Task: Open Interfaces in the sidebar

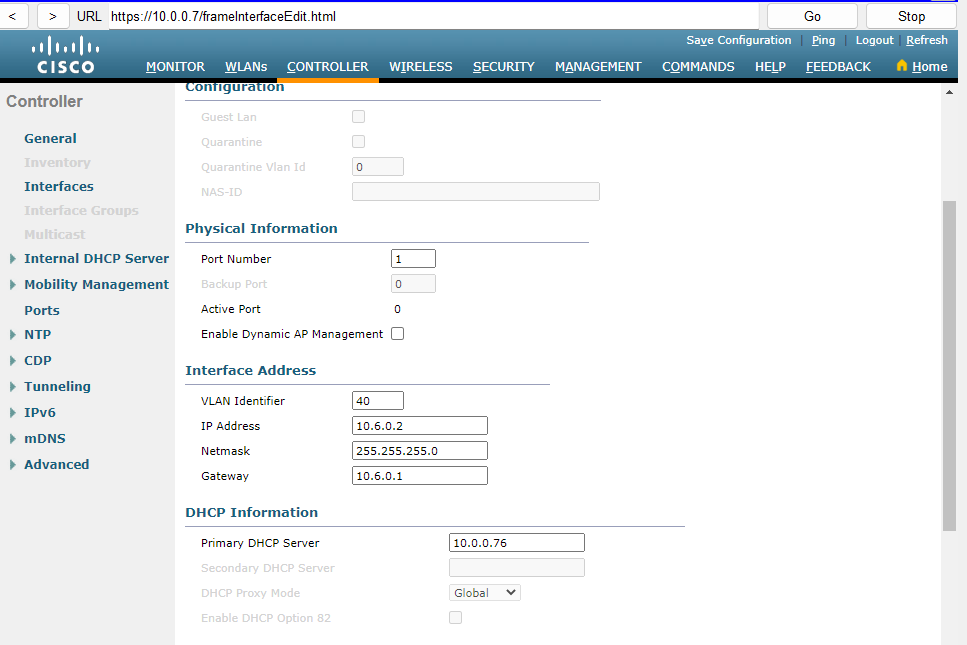Action: coord(59,186)
